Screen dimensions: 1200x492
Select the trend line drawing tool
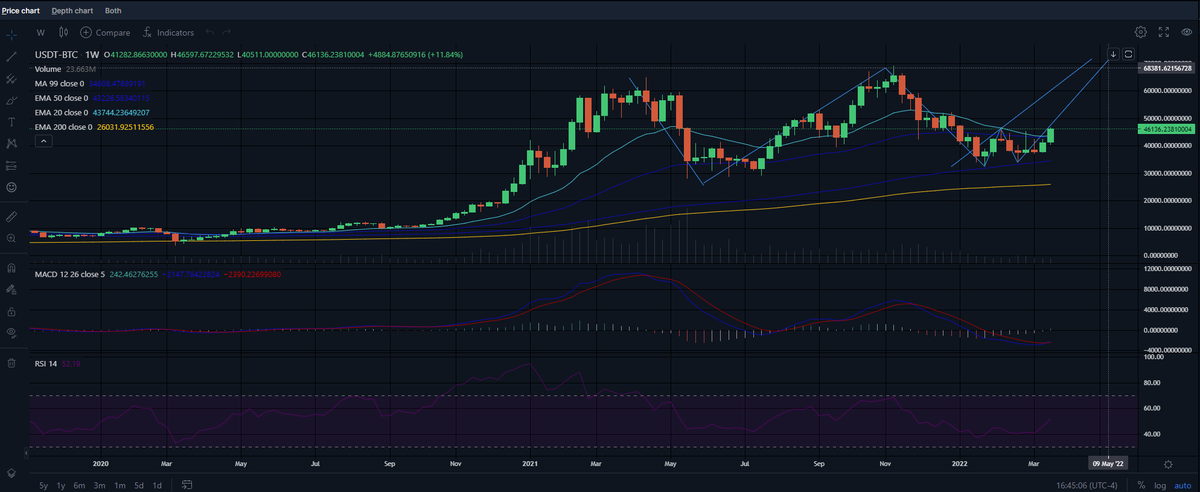pyautogui.click(x=11, y=55)
